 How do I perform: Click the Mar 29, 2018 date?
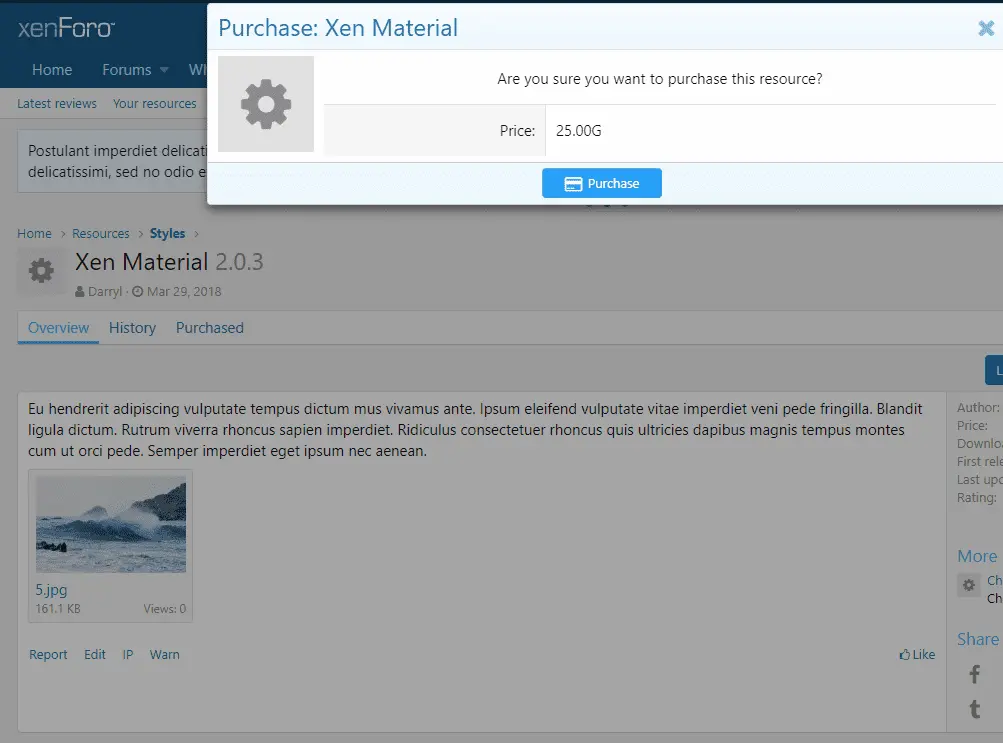[184, 292]
